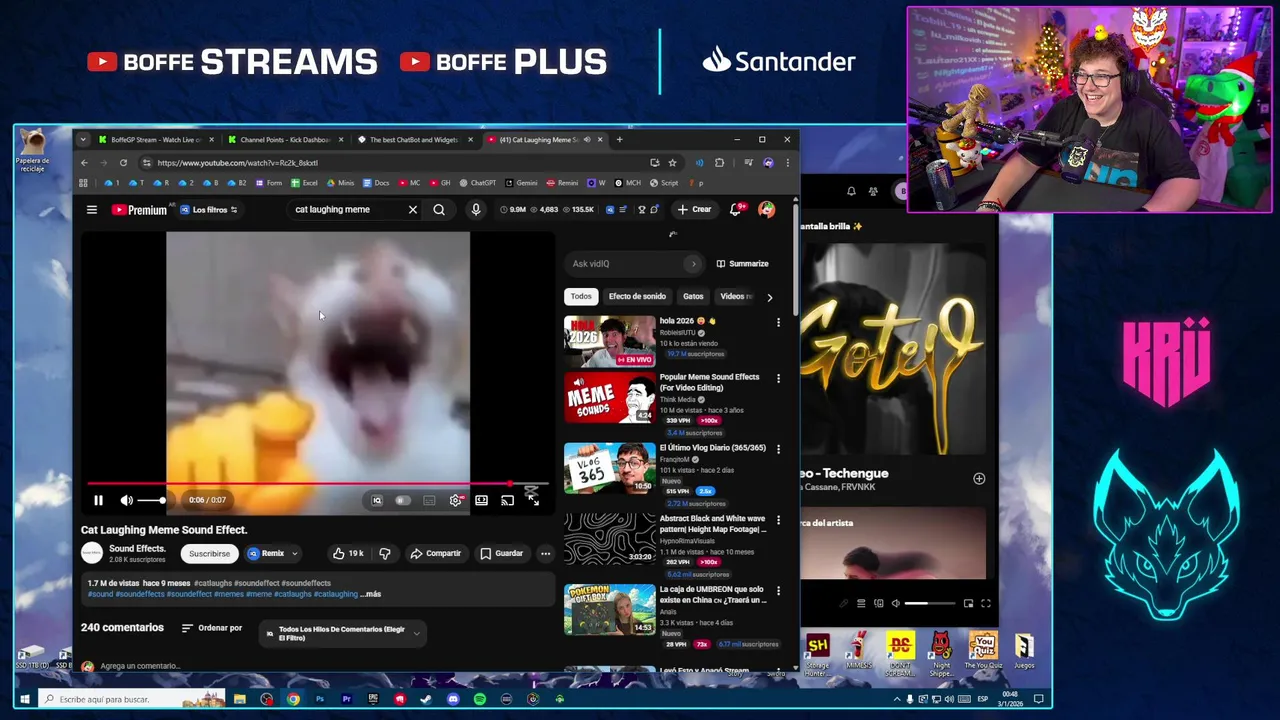
Task: Adjust the YouTube volume slider
Action: point(151,500)
